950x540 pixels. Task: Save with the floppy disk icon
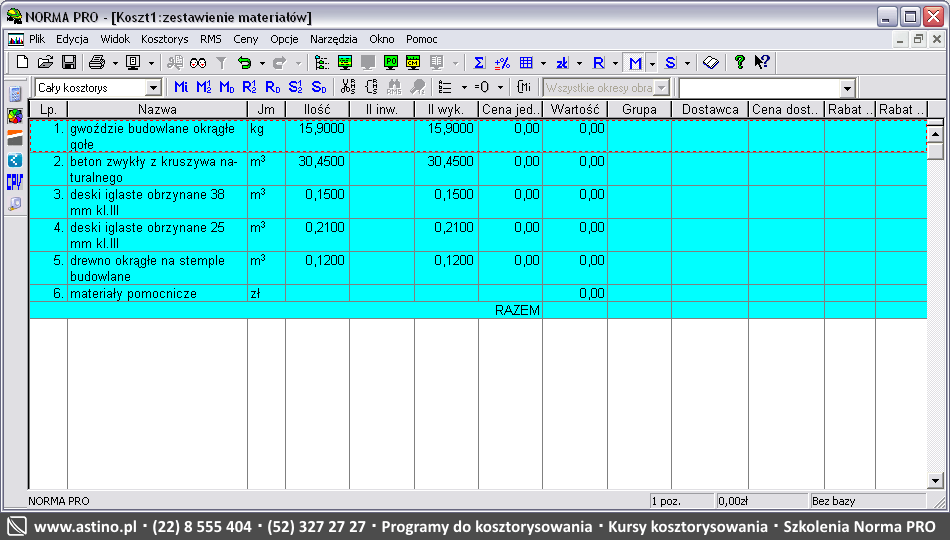point(69,62)
